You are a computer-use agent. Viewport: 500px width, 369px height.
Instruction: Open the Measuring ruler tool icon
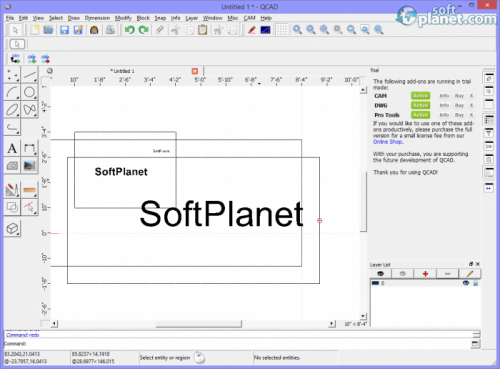tap(30, 190)
